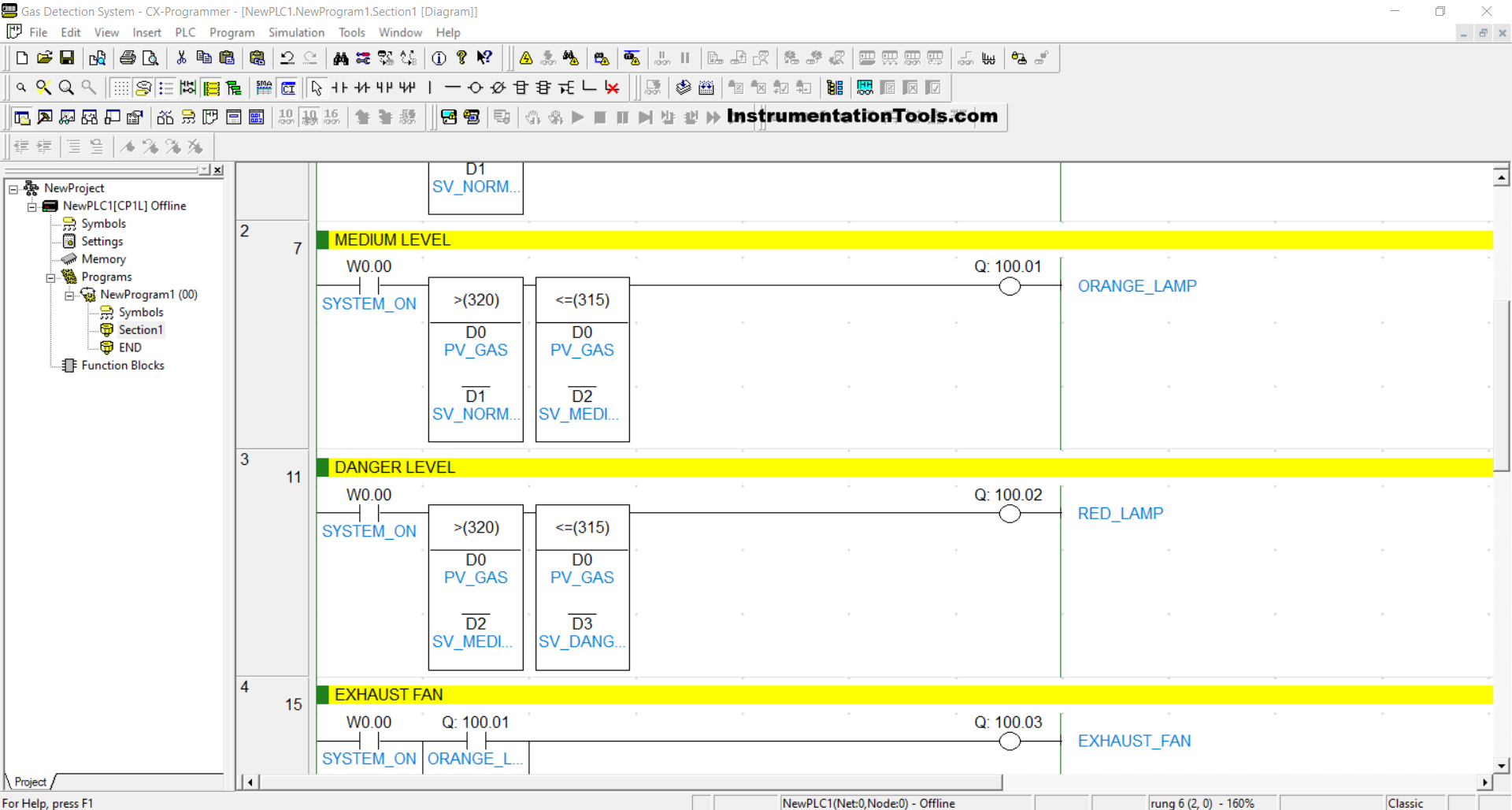Screen dimensions: 1512x810
Task: Click the Find binoculars icon
Action: (340, 58)
